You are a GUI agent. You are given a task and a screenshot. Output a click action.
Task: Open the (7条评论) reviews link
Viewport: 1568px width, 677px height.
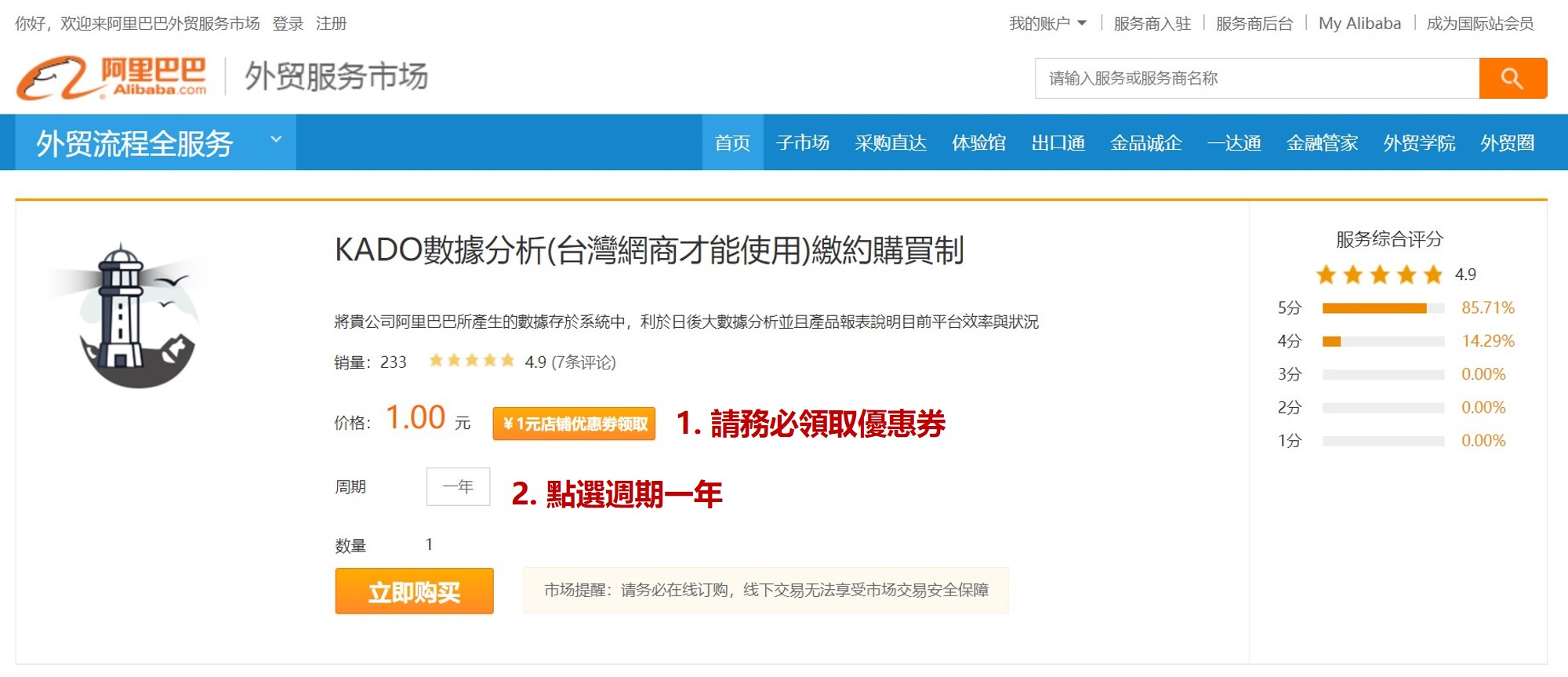(583, 362)
